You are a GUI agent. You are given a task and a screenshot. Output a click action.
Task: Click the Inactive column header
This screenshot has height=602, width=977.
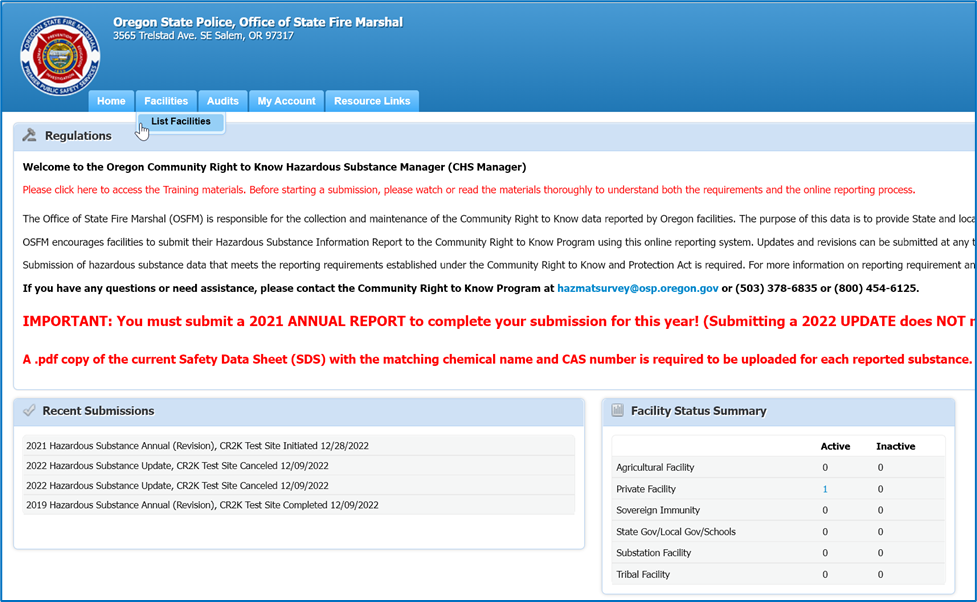895,446
